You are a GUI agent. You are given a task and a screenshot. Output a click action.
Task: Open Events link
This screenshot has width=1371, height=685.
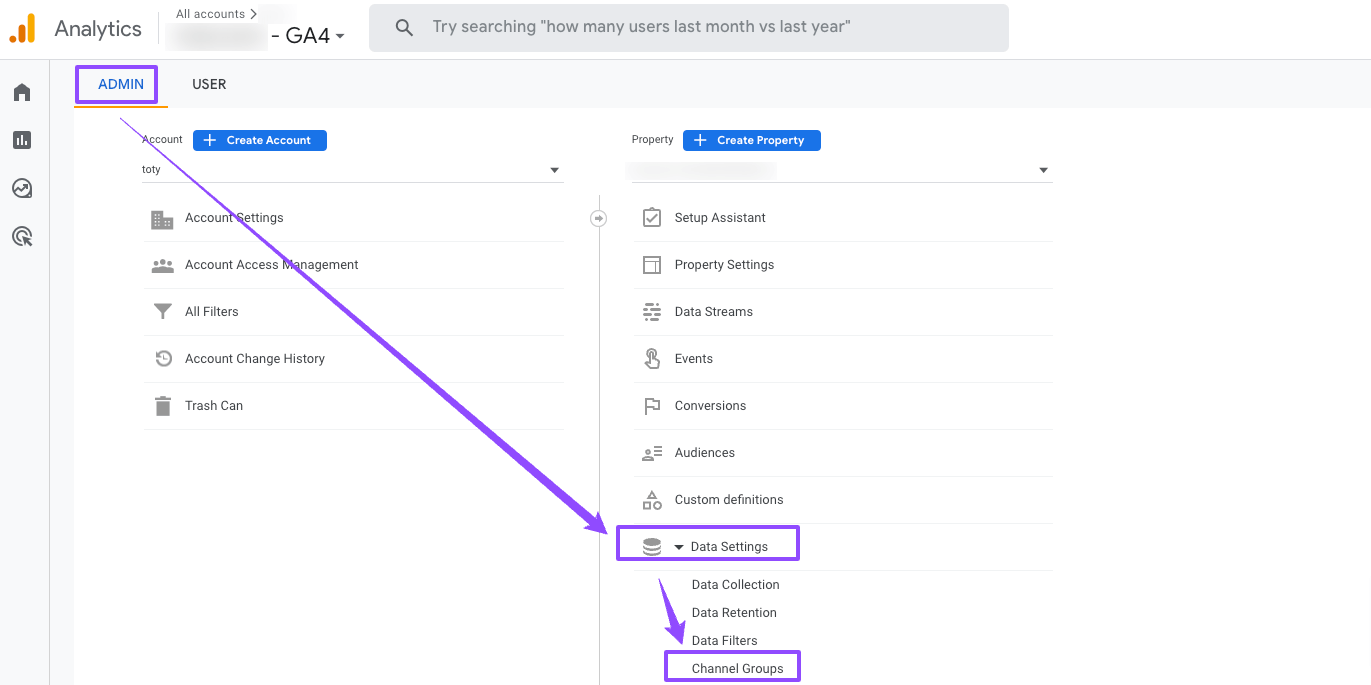(694, 359)
